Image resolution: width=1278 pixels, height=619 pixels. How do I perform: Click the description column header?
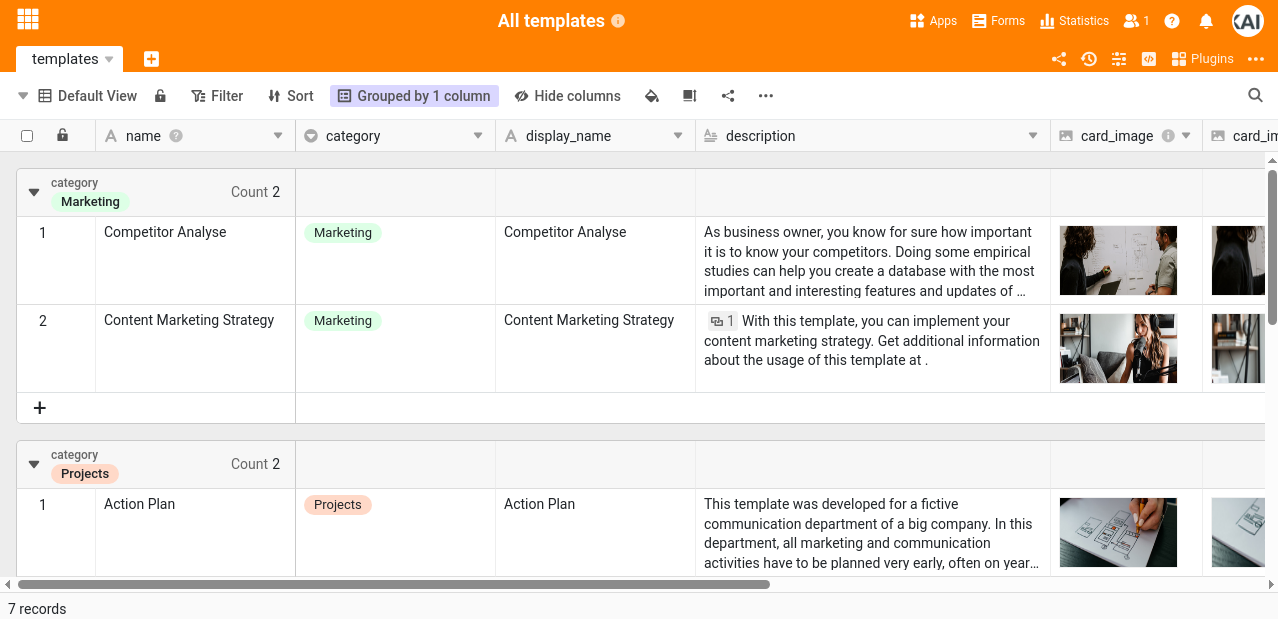(873, 136)
